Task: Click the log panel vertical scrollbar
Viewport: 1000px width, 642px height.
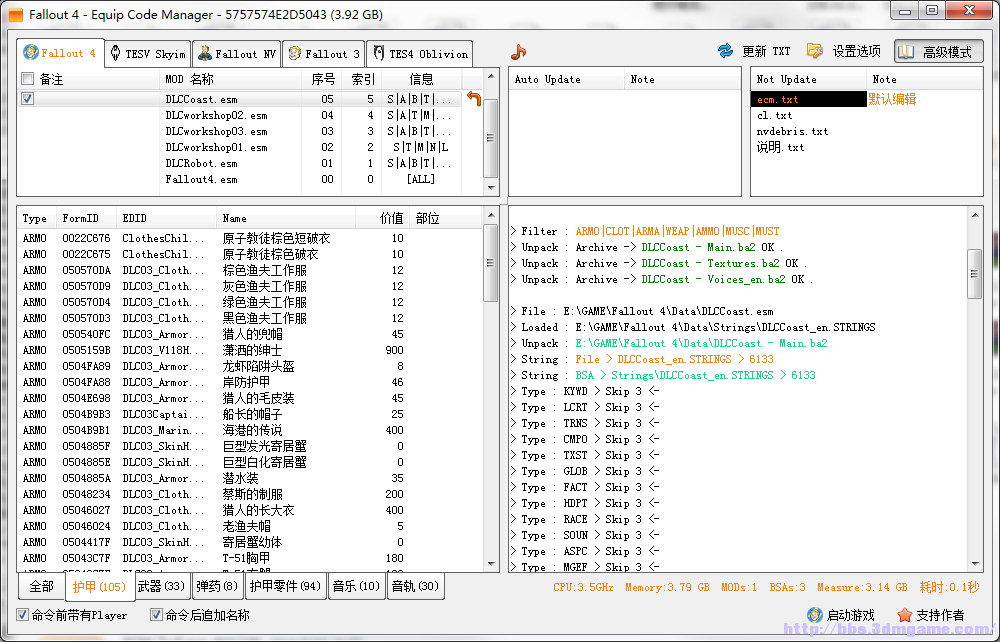Action: pyautogui.click(x=975, y=272)
